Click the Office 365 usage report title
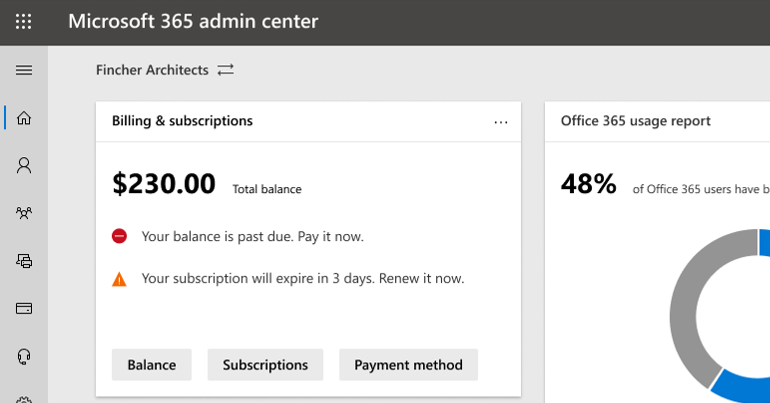This screenshot has height=403, width=770. coord(635,121)
